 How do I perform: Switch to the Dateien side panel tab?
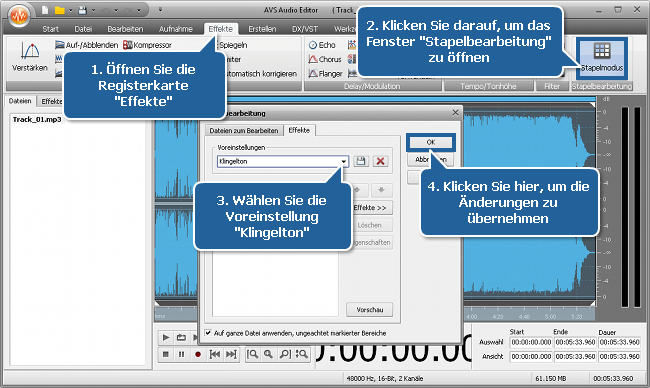20,101
